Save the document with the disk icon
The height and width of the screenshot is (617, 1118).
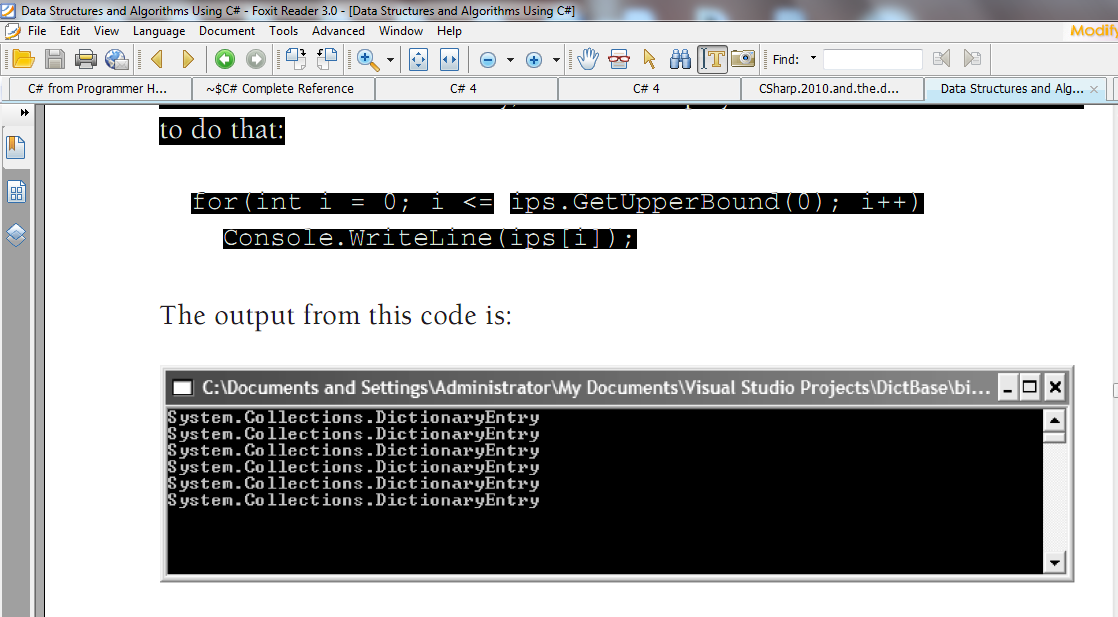55,60
